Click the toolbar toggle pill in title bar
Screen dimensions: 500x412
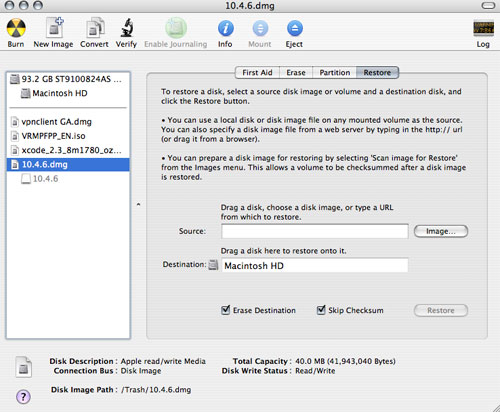[488, 6]
